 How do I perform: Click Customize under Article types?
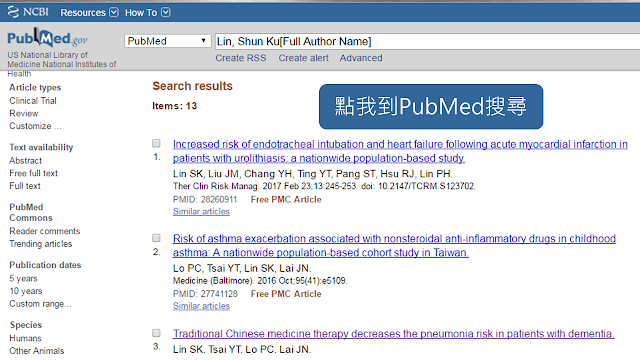35,126
